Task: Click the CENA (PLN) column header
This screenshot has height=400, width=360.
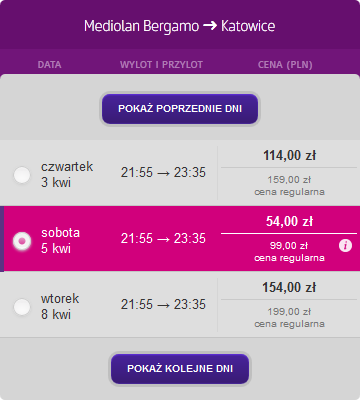Action: (285, 65)
